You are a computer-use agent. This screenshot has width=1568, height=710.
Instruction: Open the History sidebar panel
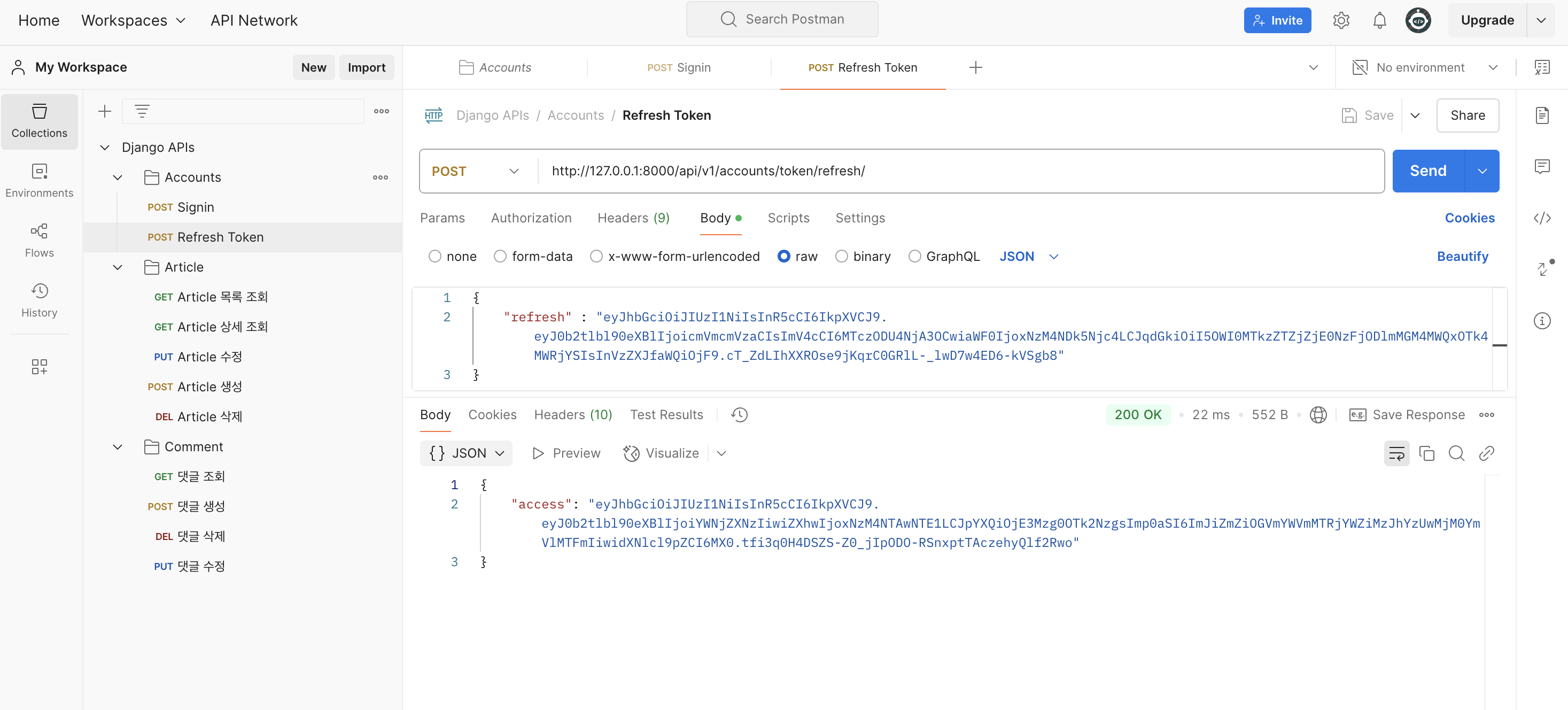click(x=39, y=300)
